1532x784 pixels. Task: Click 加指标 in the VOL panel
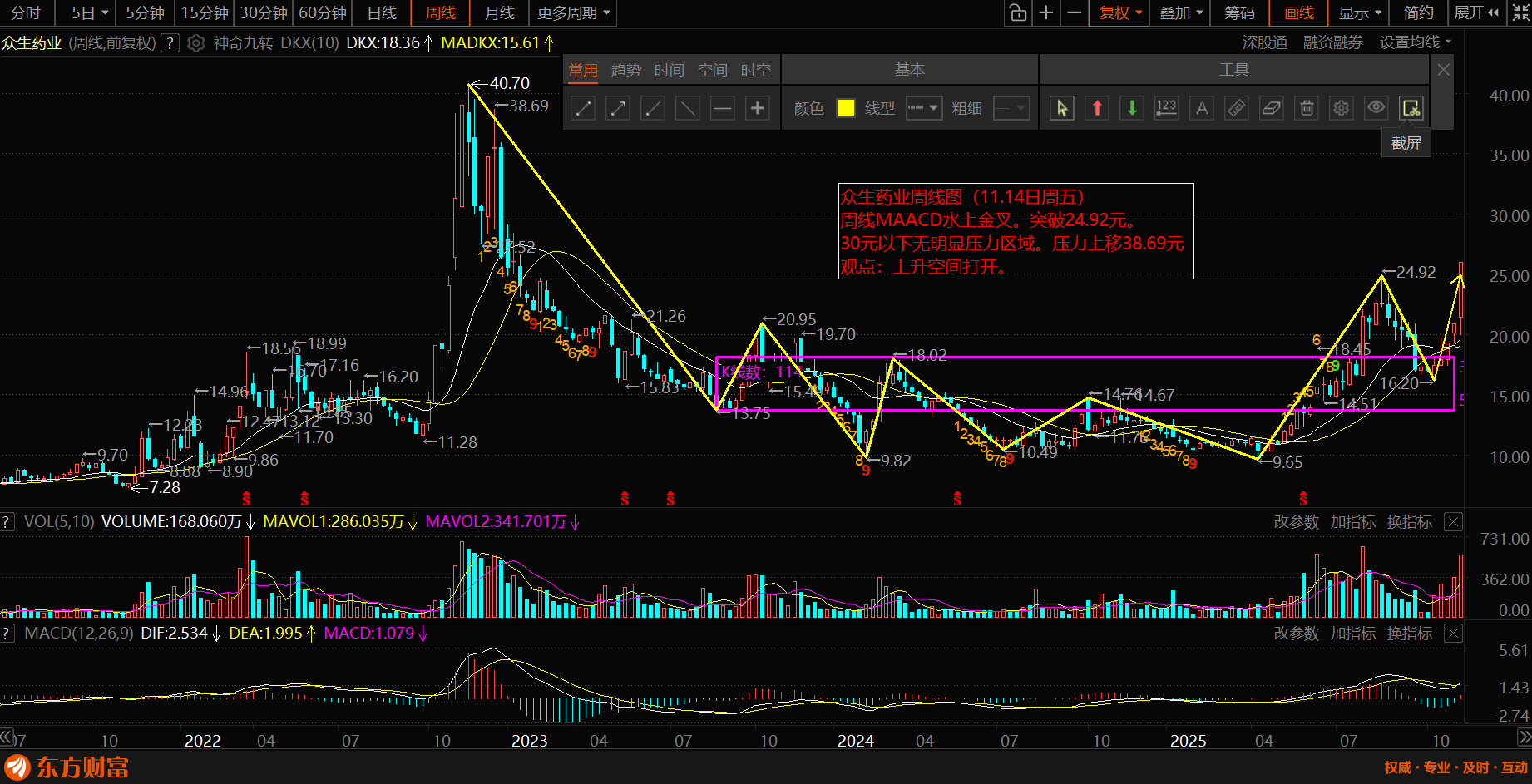pos(1353,522)
